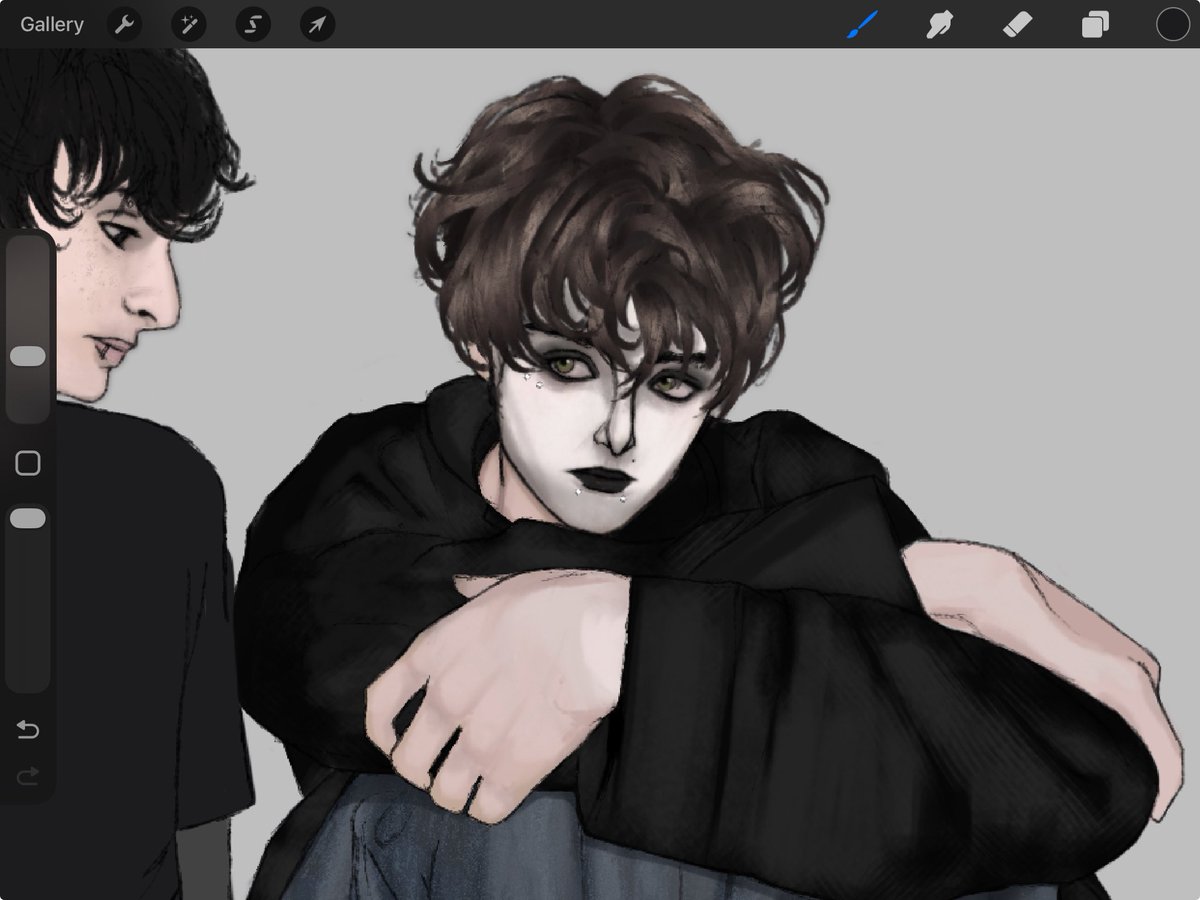Select the Brush paint tool
Viewport: 1200px width, 900px height.
click(861, 25)
